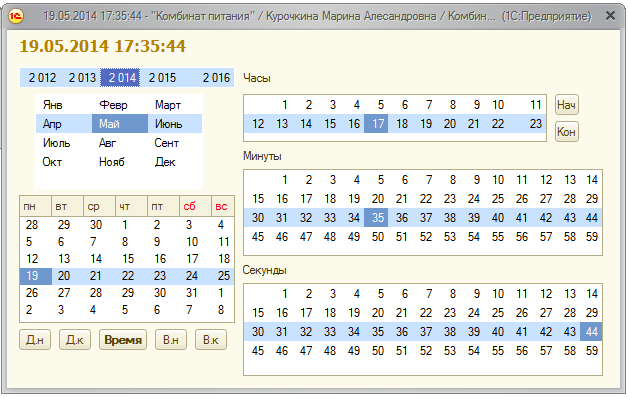
Task: Select minute 15 in Минуты
Action: click(258, 199)
